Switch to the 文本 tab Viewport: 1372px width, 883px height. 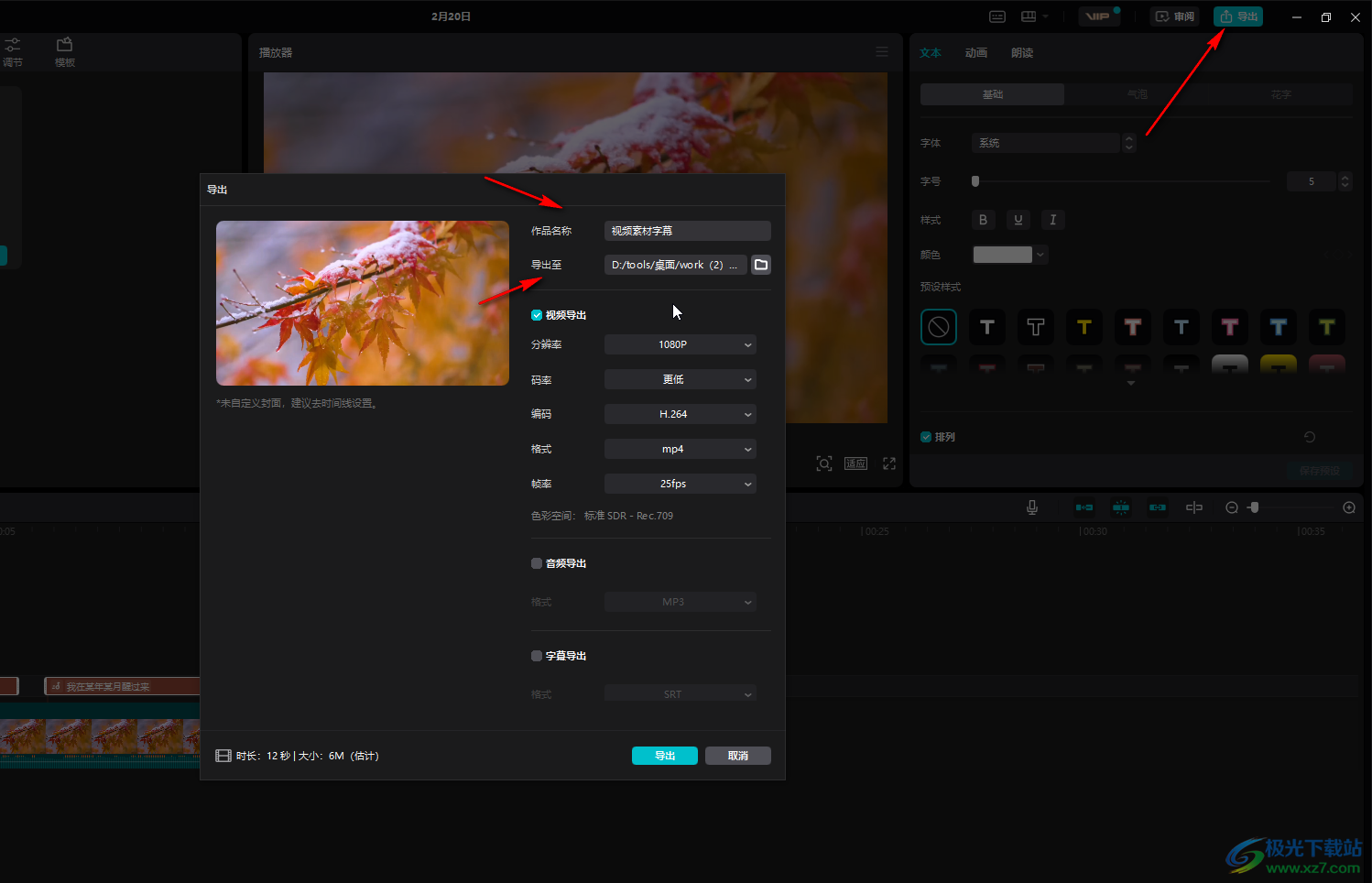coord(931,53)
